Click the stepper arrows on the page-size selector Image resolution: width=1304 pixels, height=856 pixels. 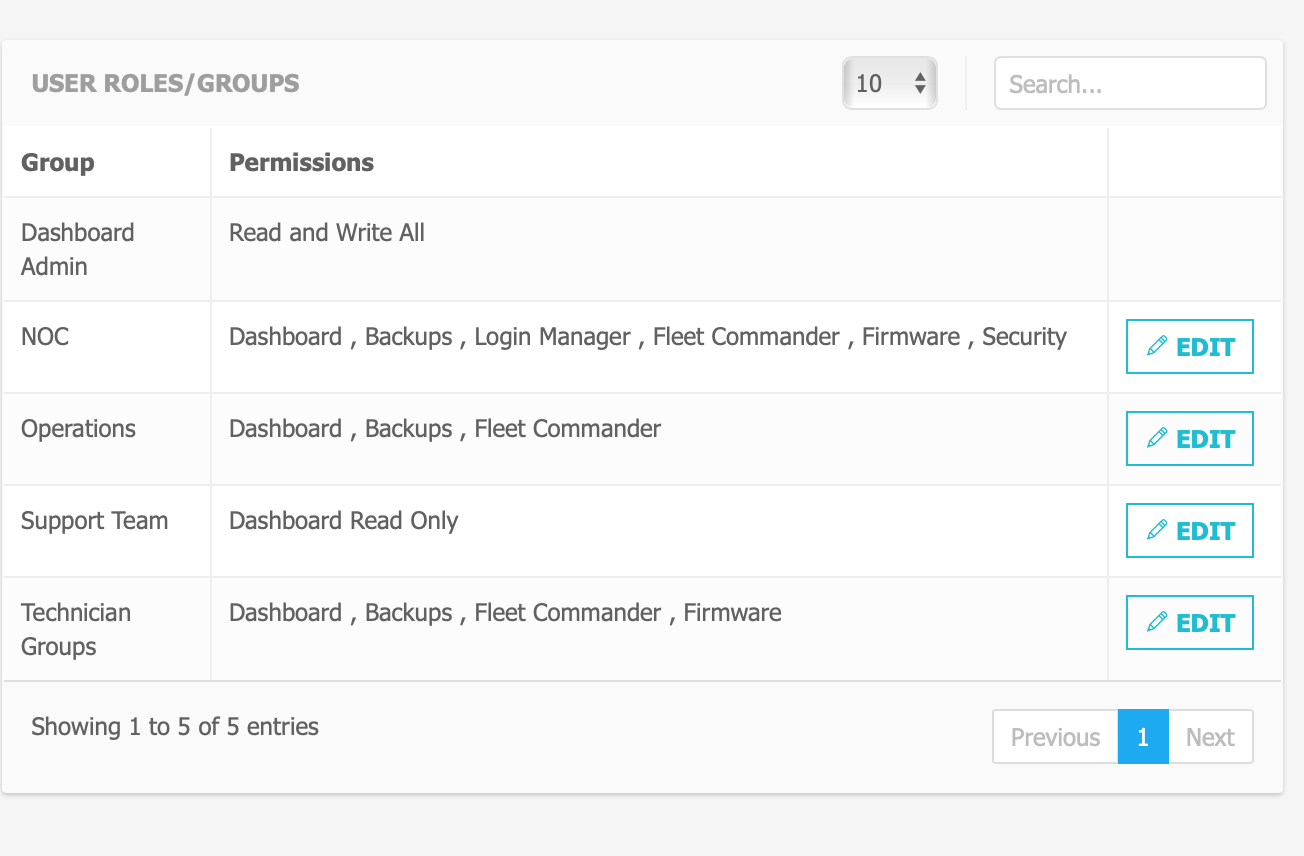click(920, 83)
